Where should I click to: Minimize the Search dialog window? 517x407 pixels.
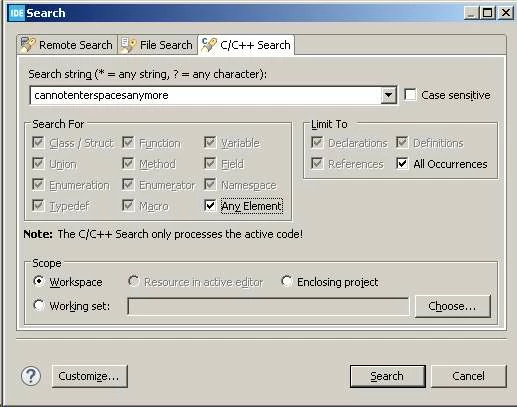pos(472,13)
